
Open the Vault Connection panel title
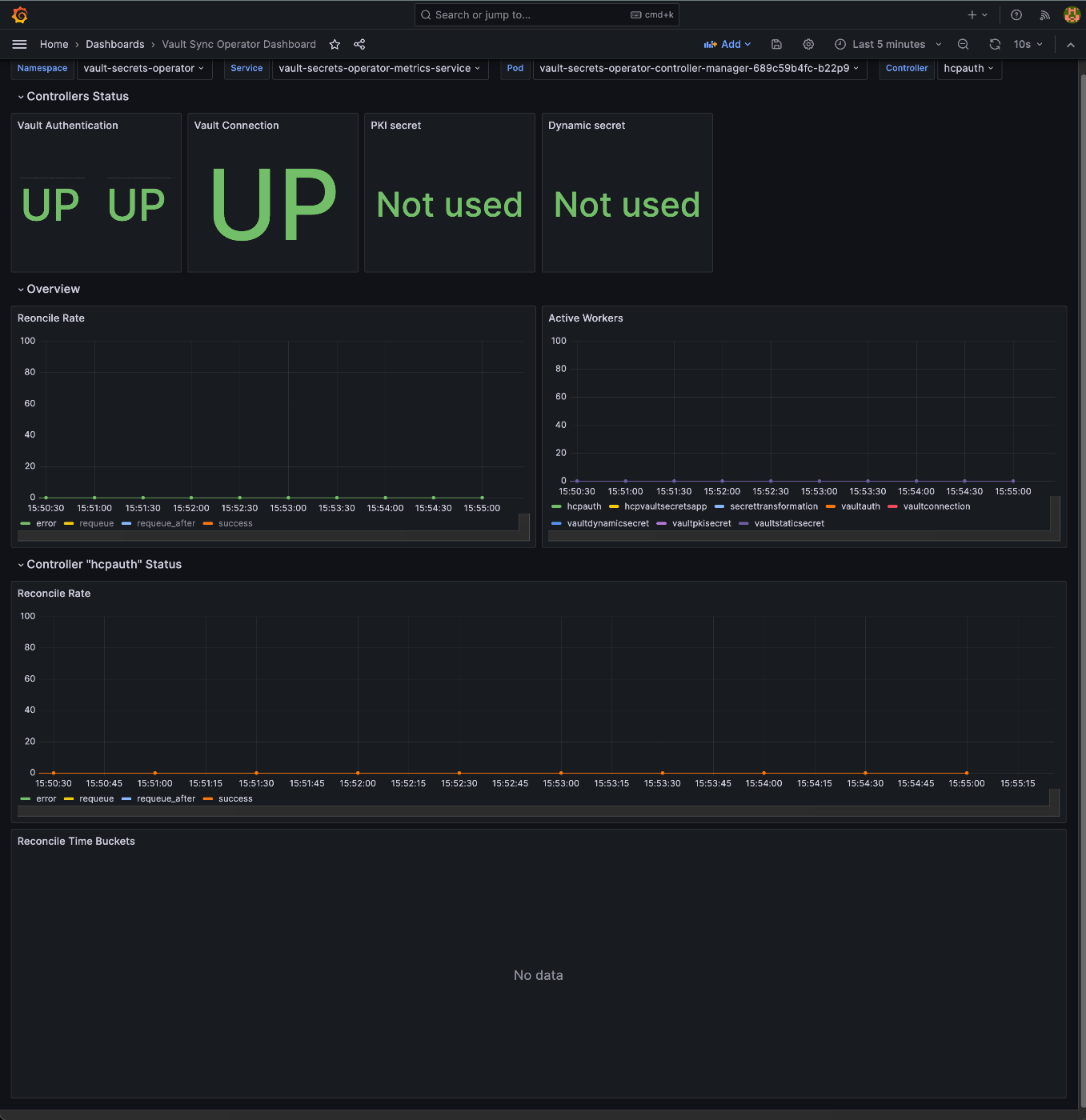coord(236,126)
